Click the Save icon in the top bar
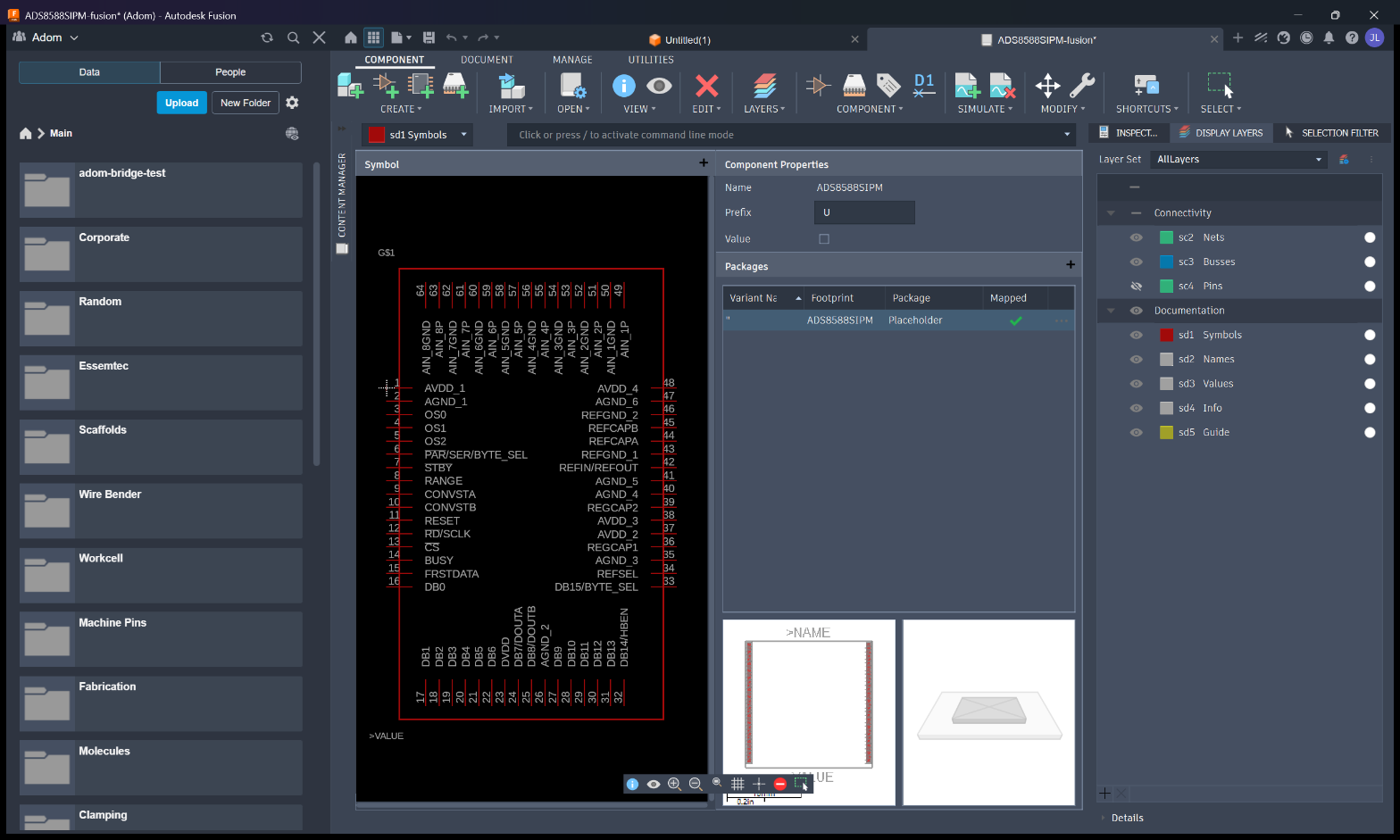The width and height of the screenshot is (1400, 840). [429, 37]
